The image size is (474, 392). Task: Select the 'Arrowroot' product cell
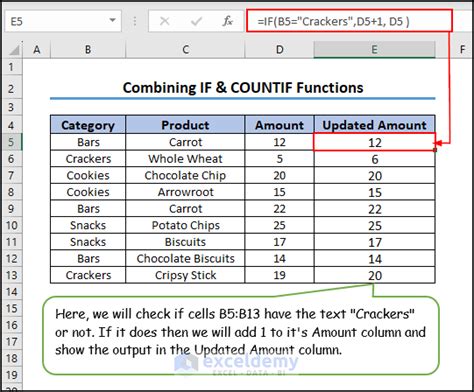pos(185,192)
